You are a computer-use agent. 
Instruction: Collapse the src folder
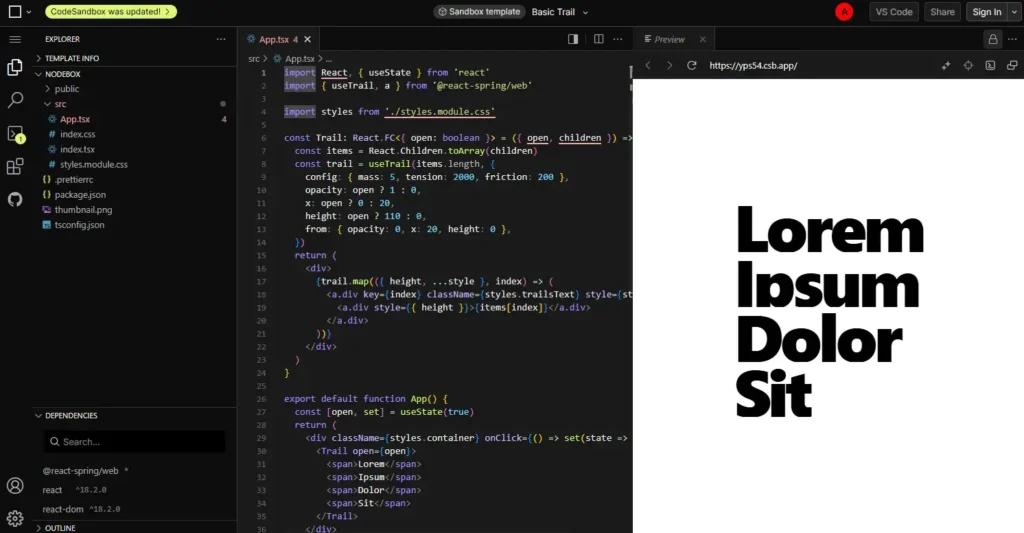60,104
